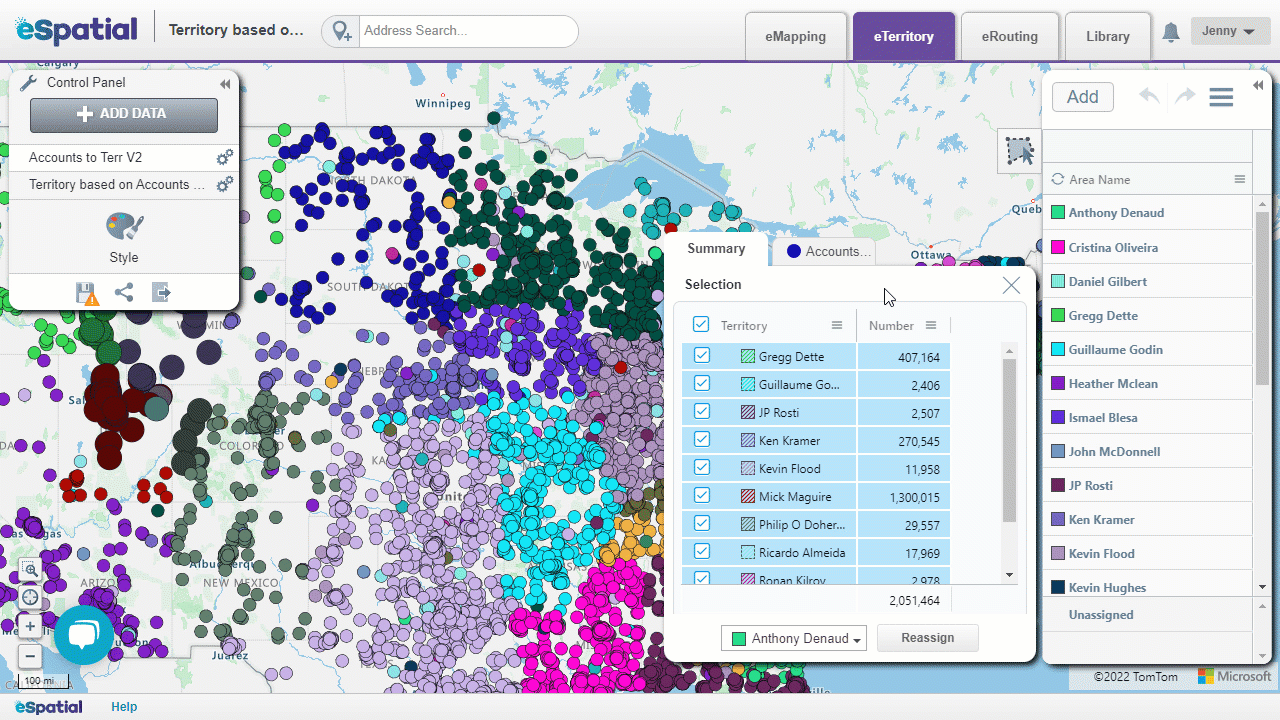Click the Cristina Oliveira magenta color swatch
The height and width of the screenshot is (720, 1280).
(1057, 247)
